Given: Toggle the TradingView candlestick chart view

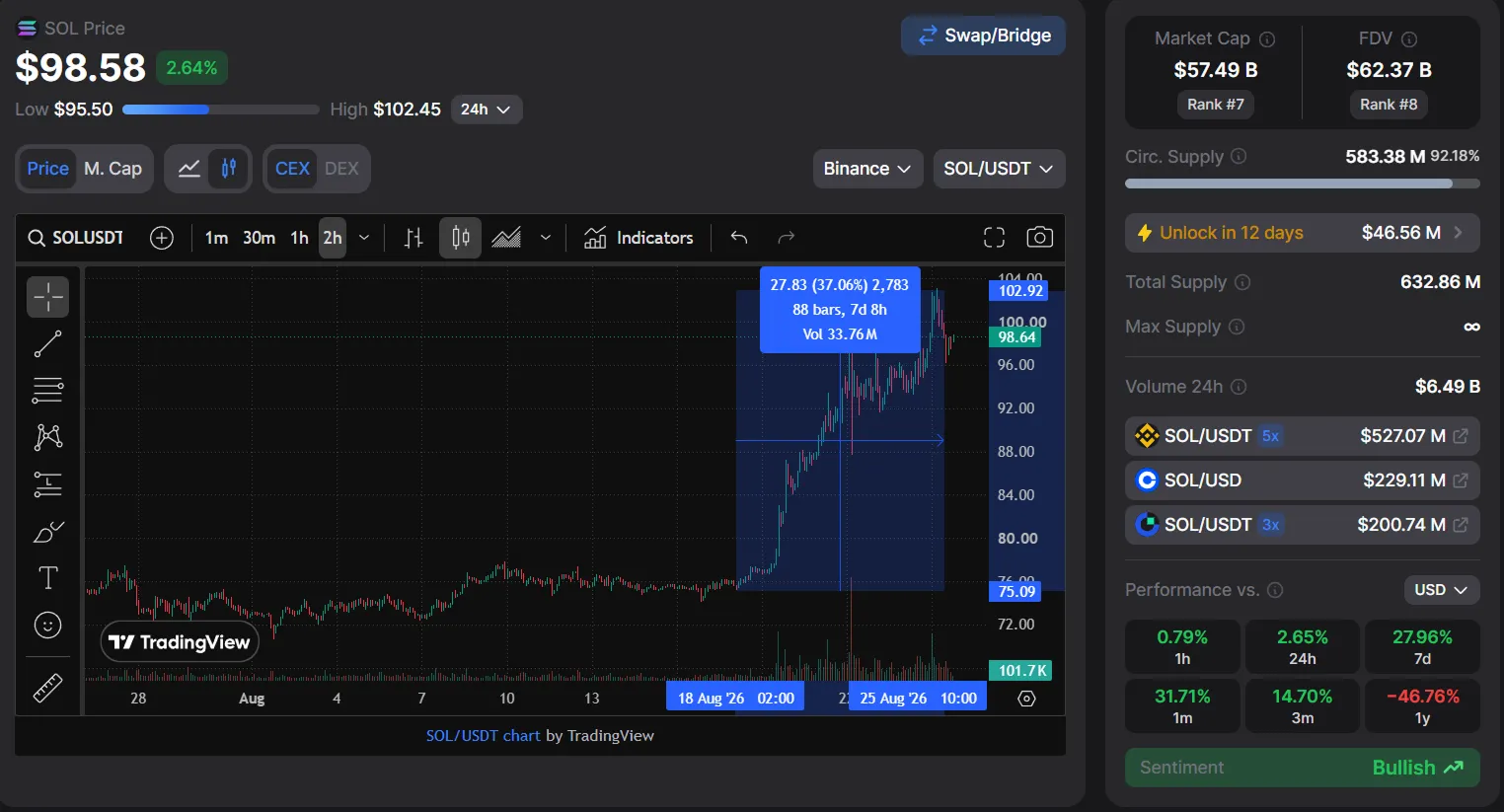Looking at the screenshot, I should click(229, 169).
